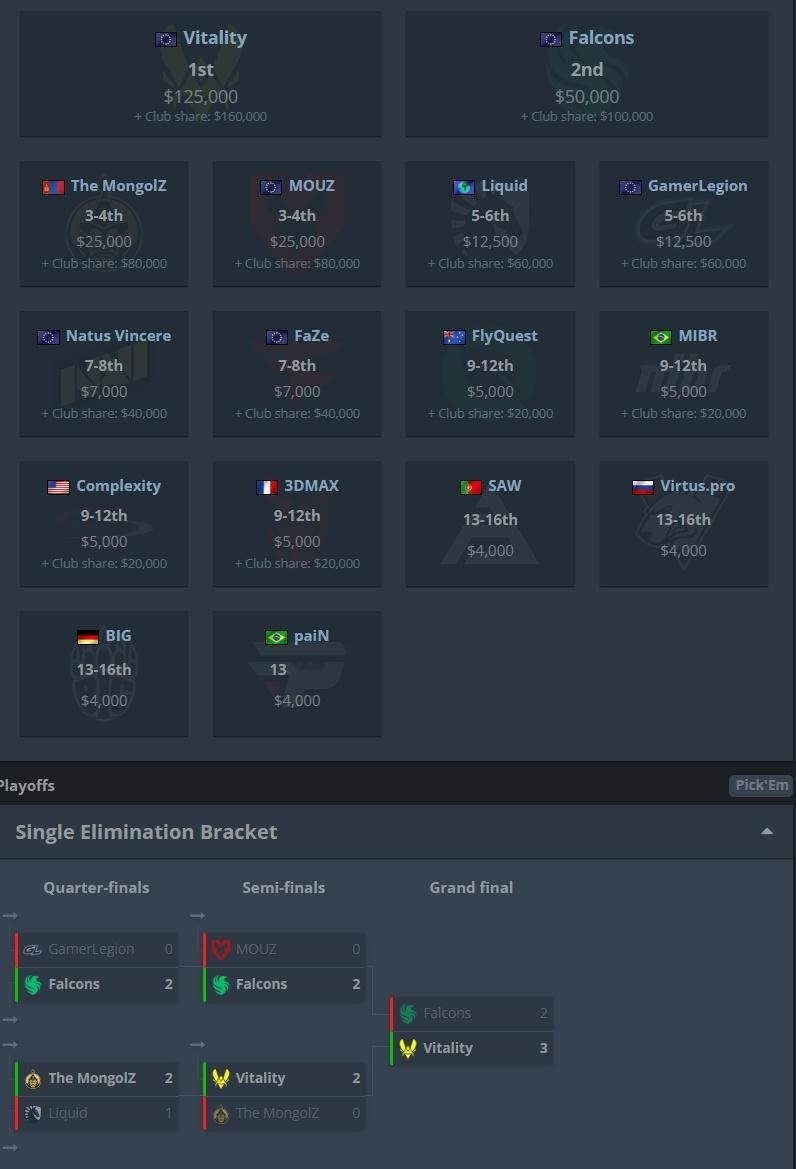This screenshot has width=796, height=1169.
Task: Click the EU flag beside Vitality
Action: pyautogui.click(x=165, y=40)
